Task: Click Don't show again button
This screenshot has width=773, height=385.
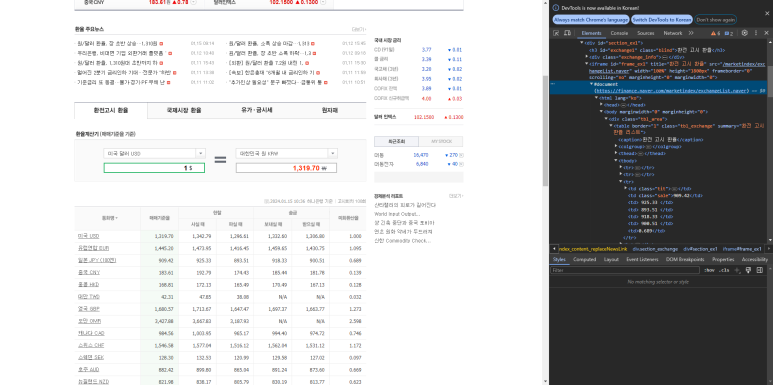Action: [715, 20]
